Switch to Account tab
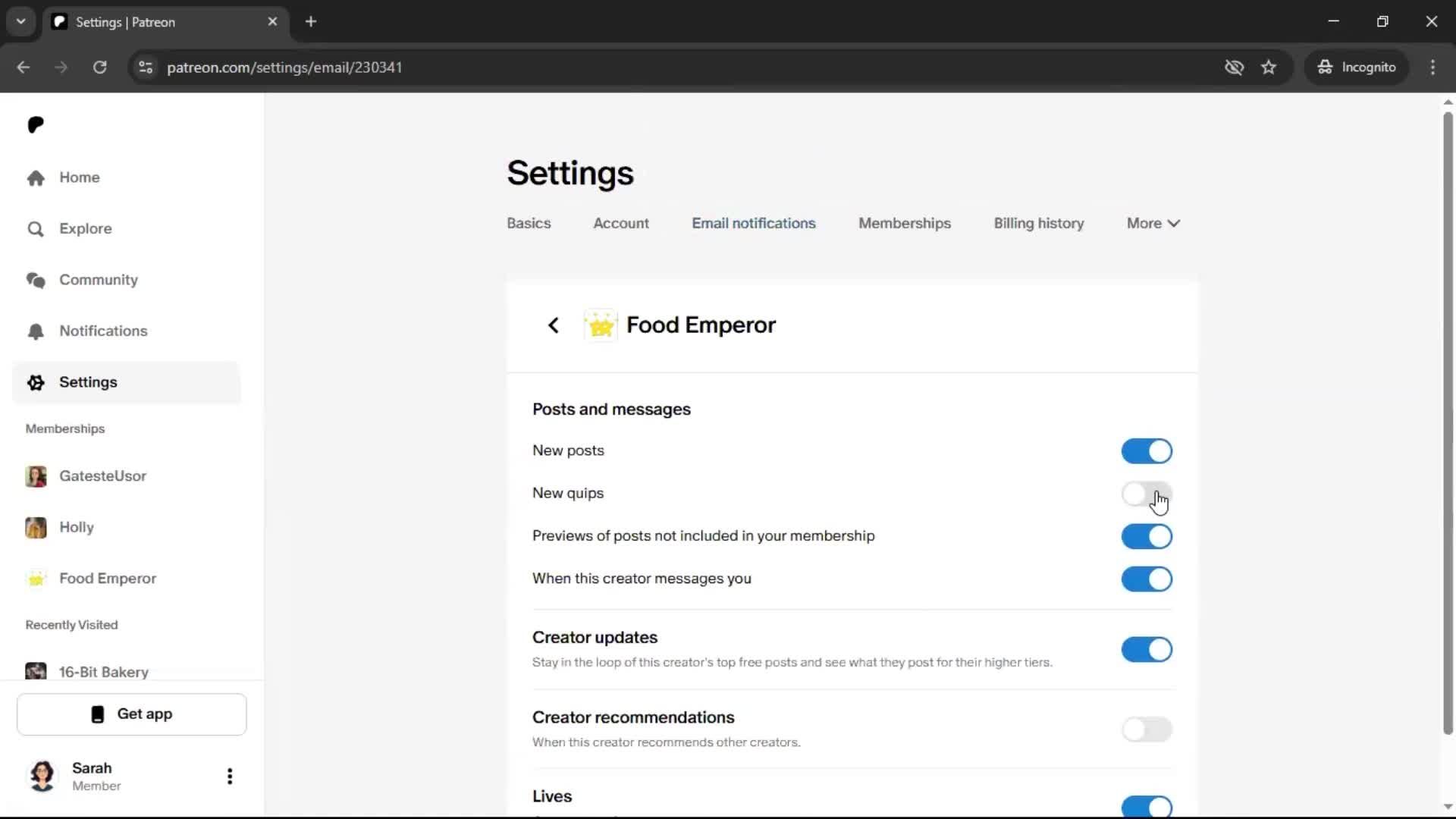Screen dimensions: 1456x819 621,224
